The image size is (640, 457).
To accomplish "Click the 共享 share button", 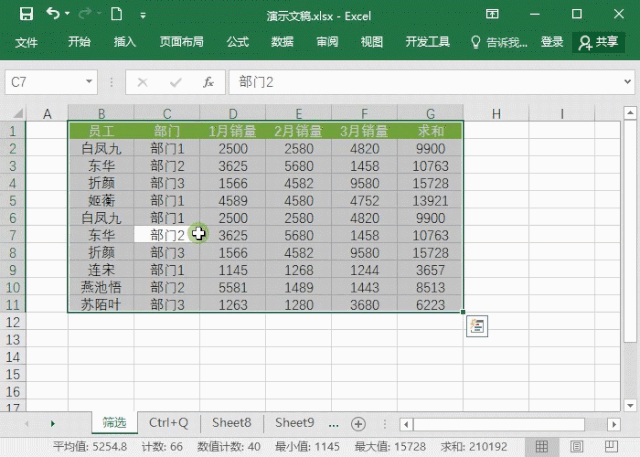I will coord(598,42).
